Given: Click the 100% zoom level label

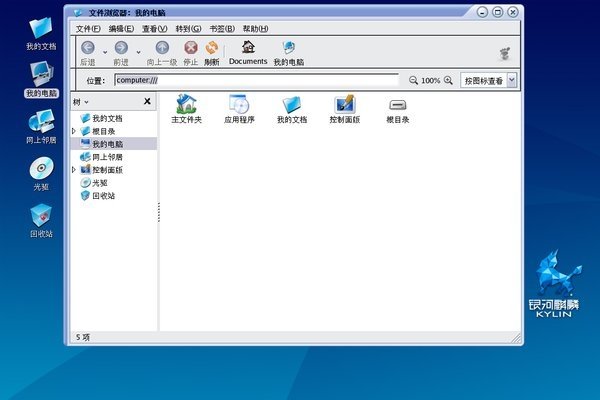Looking at the screenshot, I should pos(430,81).
